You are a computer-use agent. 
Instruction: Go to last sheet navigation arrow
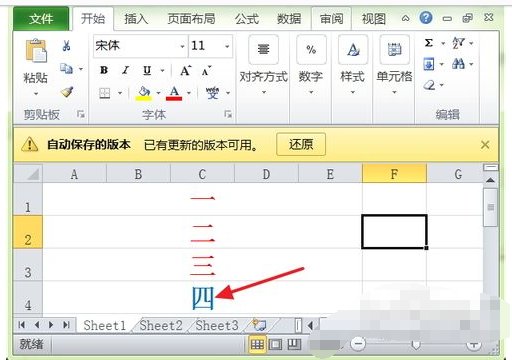66,325
